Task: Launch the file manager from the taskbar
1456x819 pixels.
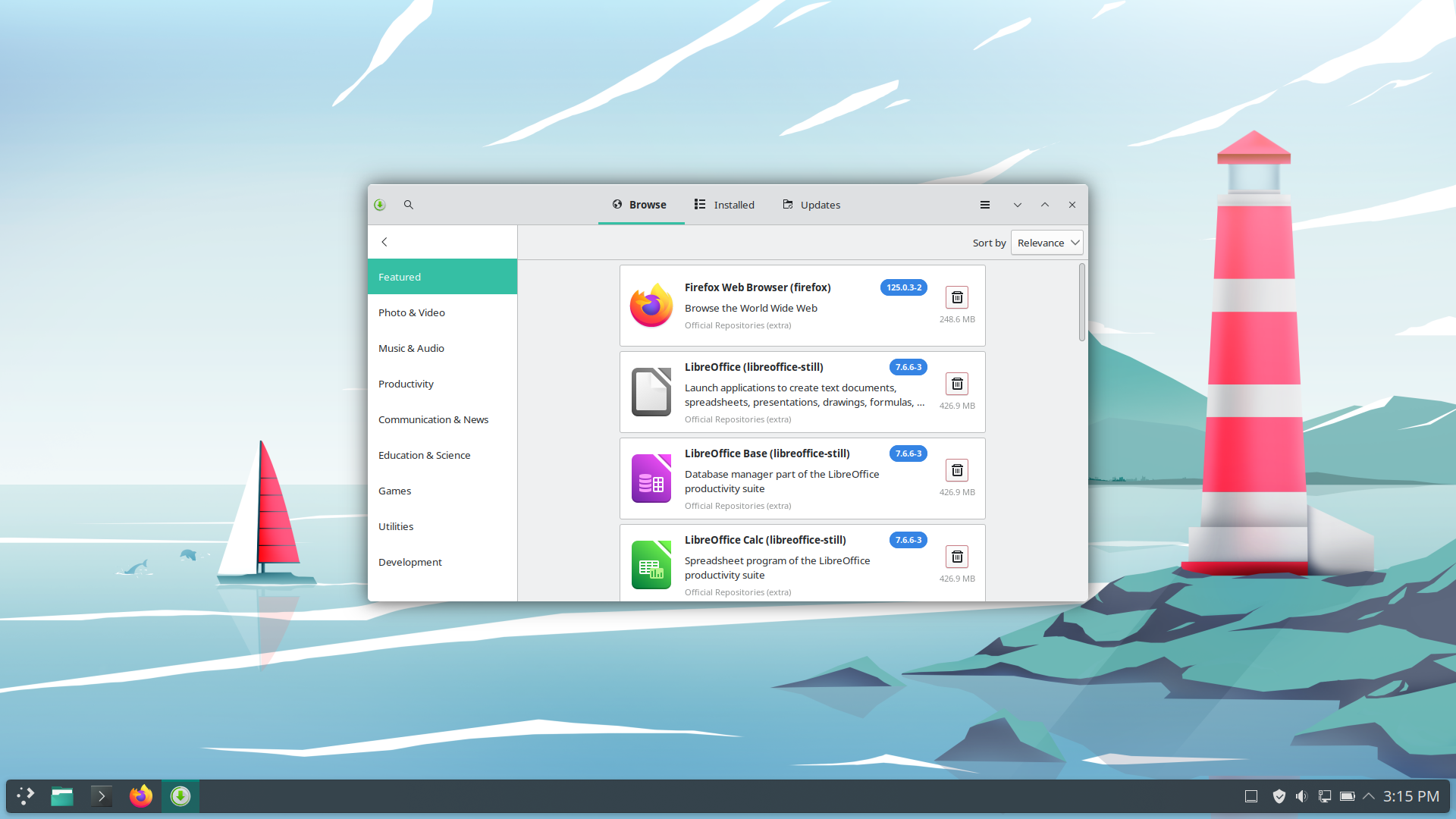Action: (x=62, y=796)
